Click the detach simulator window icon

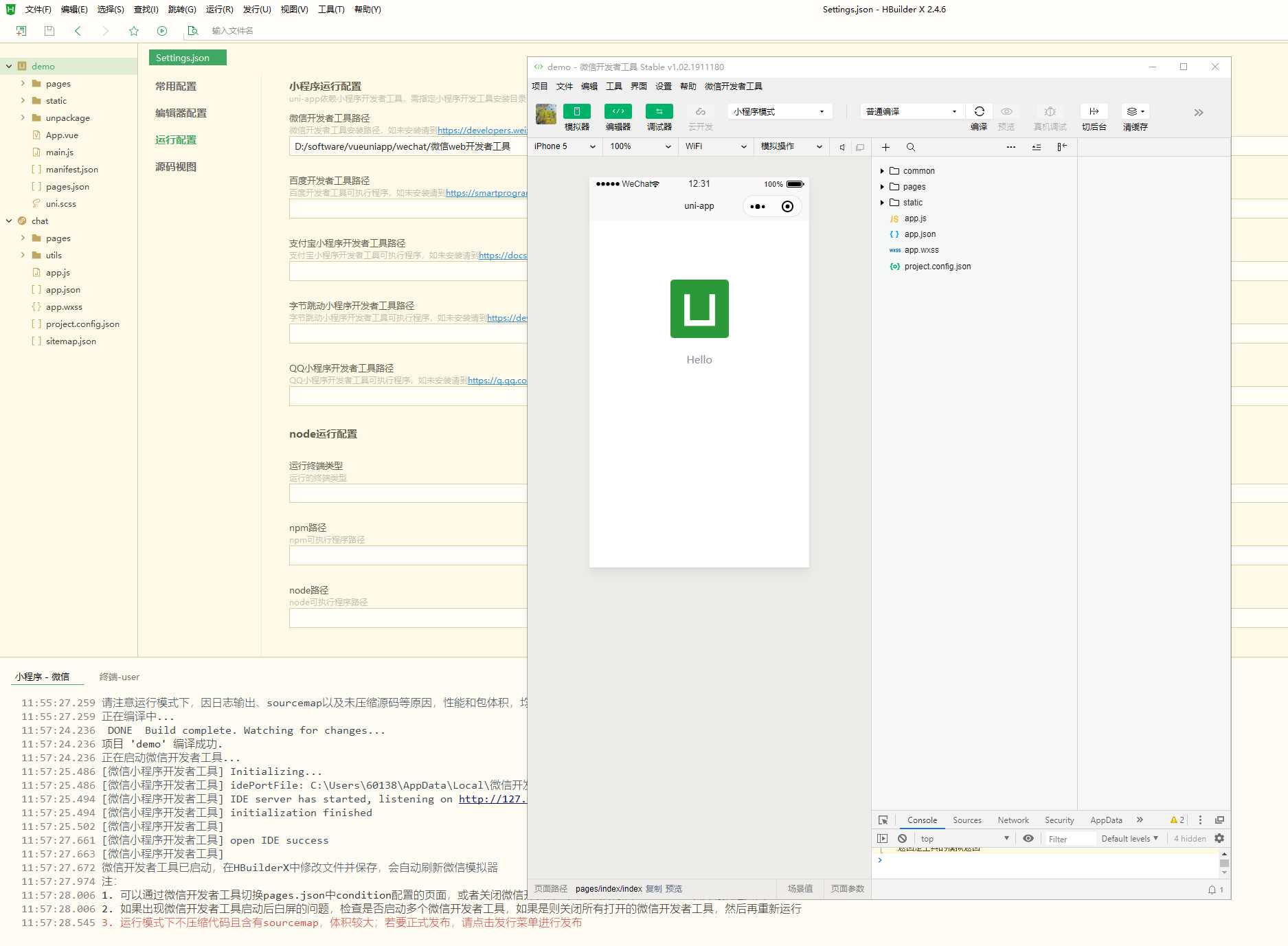click(x=860, y=147)
